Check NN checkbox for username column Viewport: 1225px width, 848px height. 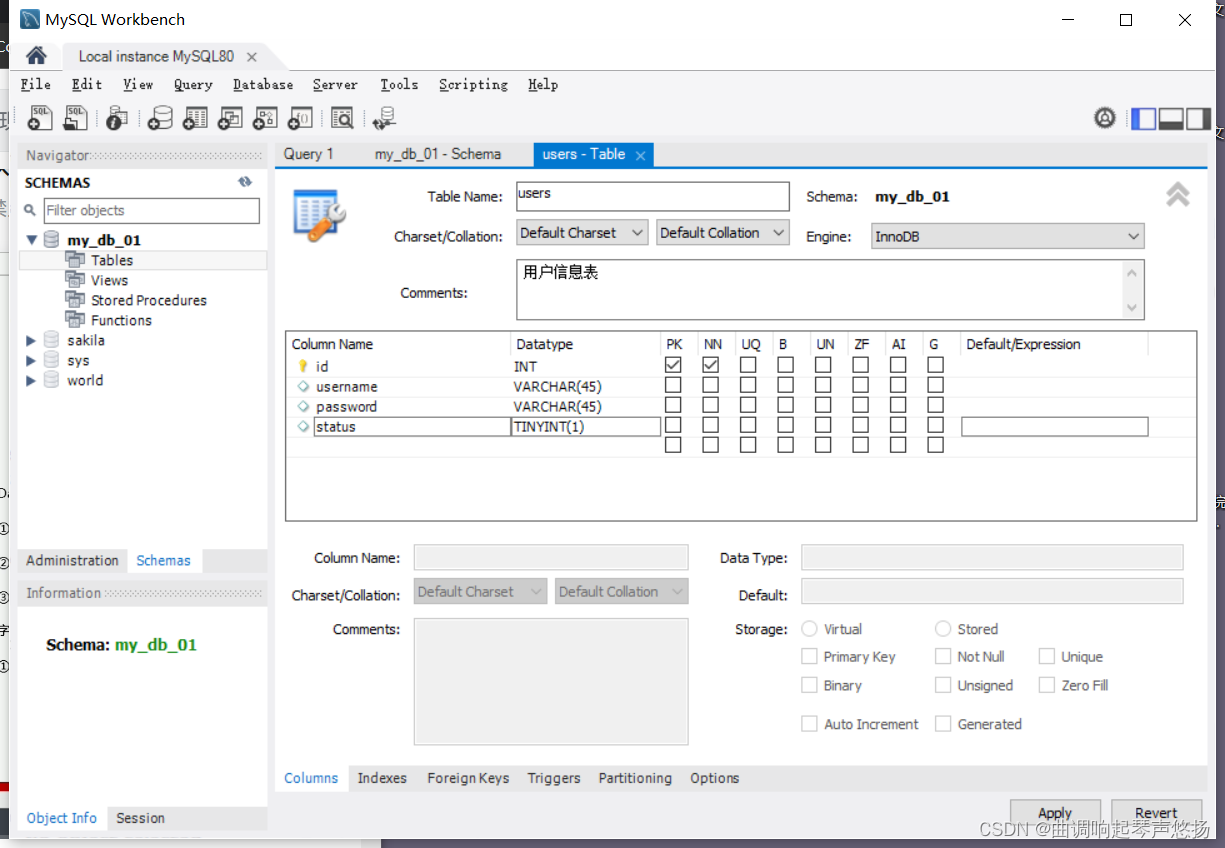pyautogui.click(x=710, y=385)
